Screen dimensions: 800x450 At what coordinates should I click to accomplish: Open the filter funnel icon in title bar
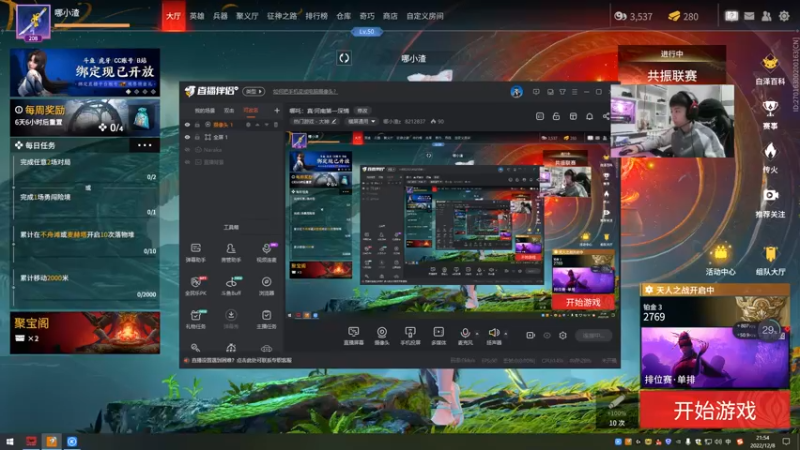tap(562, 92)
